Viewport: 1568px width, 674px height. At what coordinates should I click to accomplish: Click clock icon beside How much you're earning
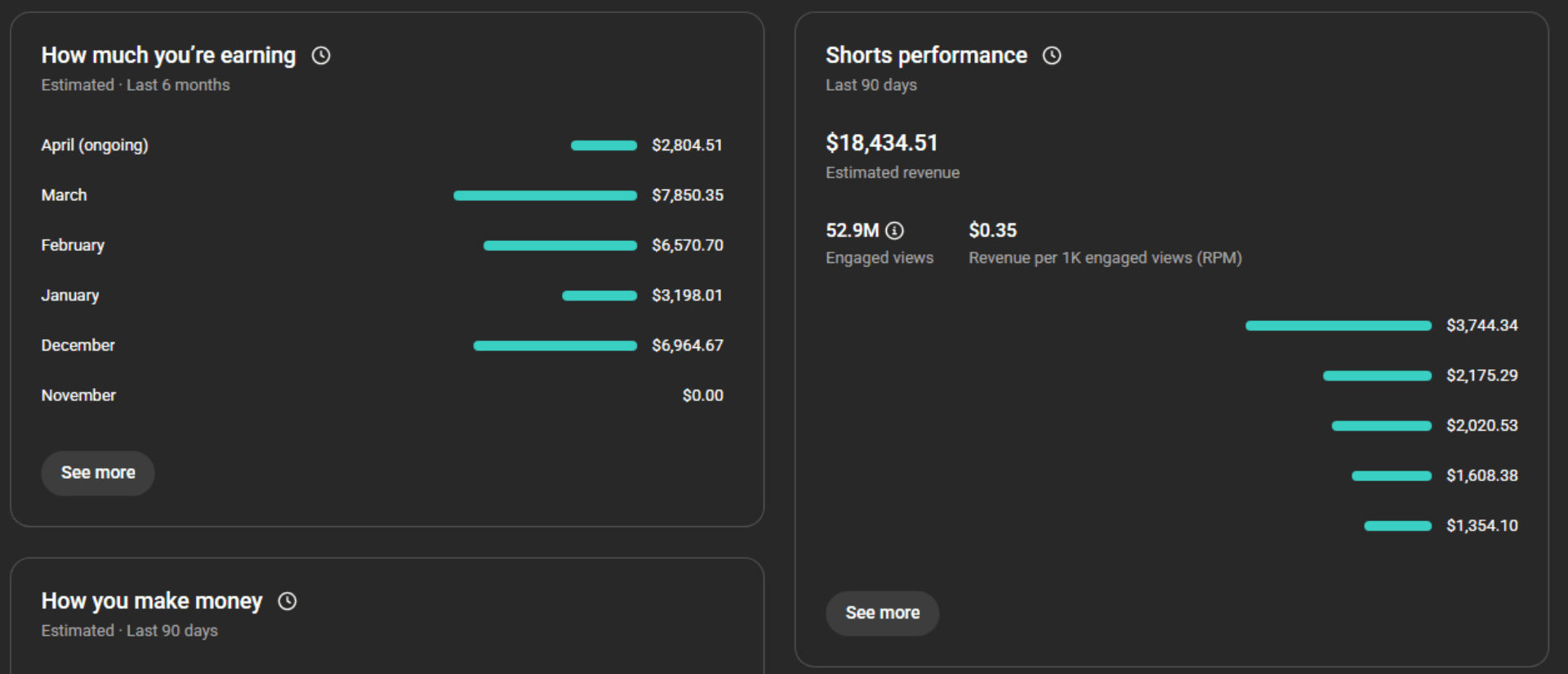(x=321, y=56)
